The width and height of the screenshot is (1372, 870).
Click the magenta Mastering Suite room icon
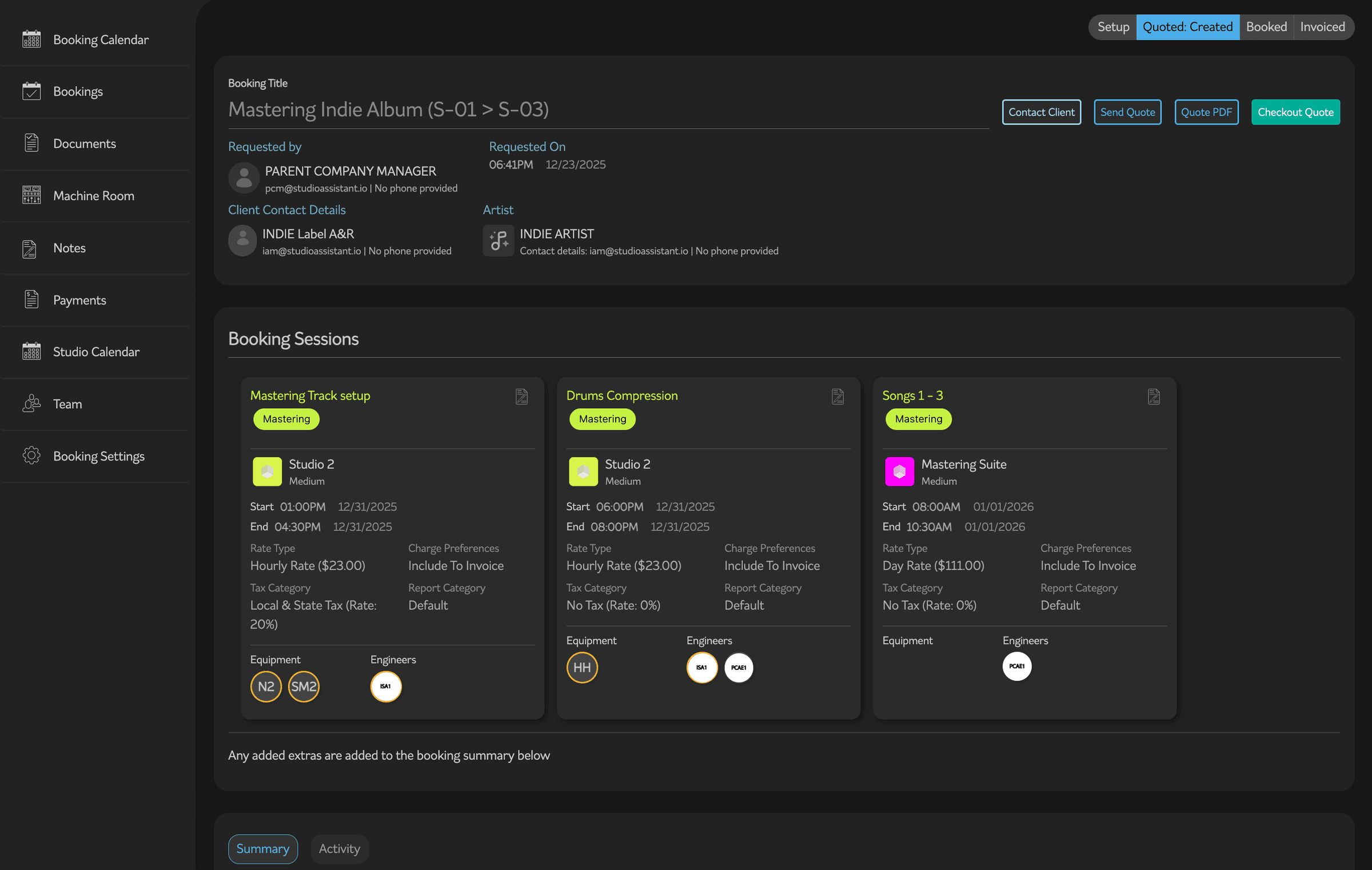899,471
